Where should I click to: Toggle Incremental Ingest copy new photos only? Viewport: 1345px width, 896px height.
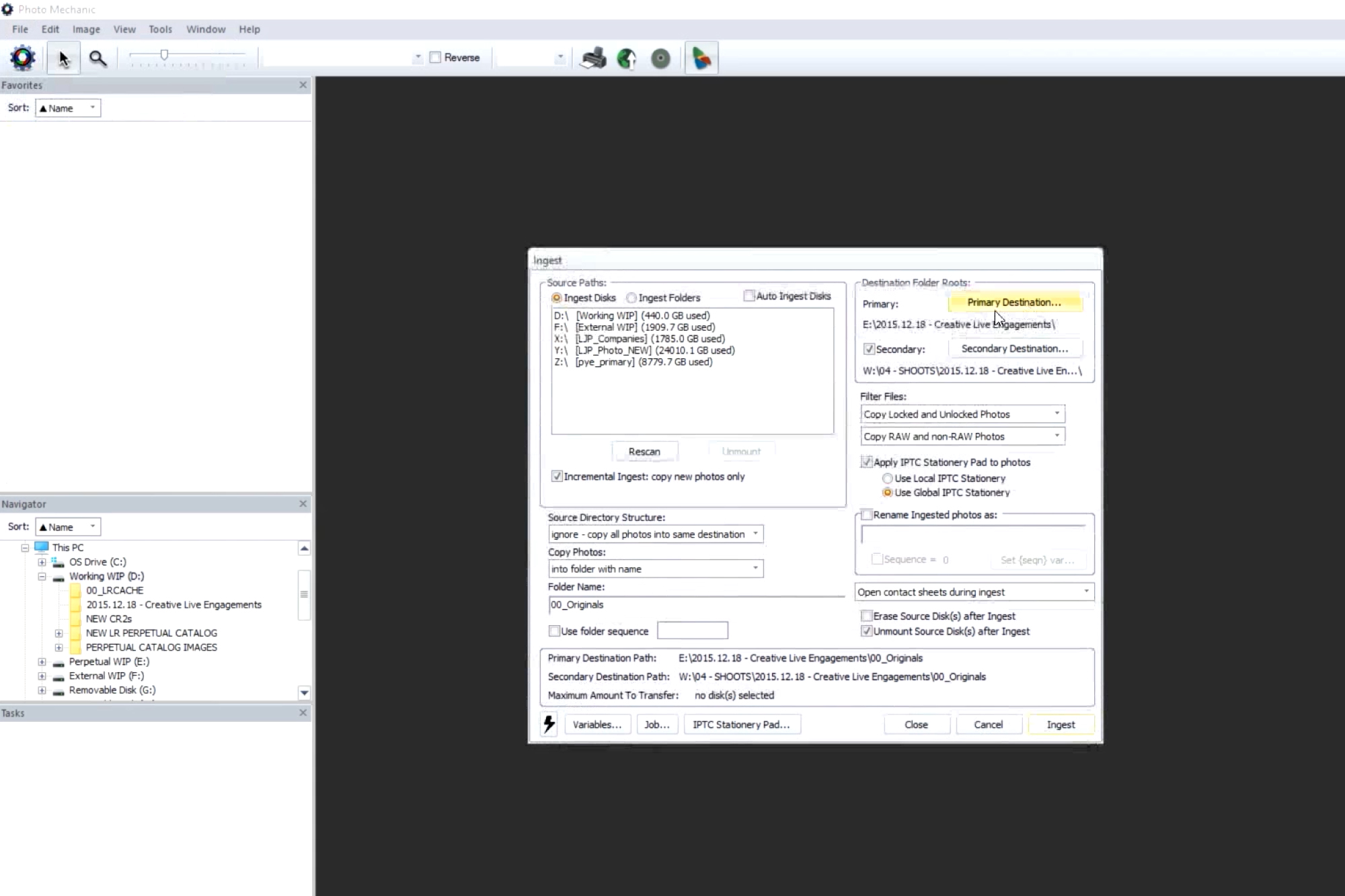557,476
